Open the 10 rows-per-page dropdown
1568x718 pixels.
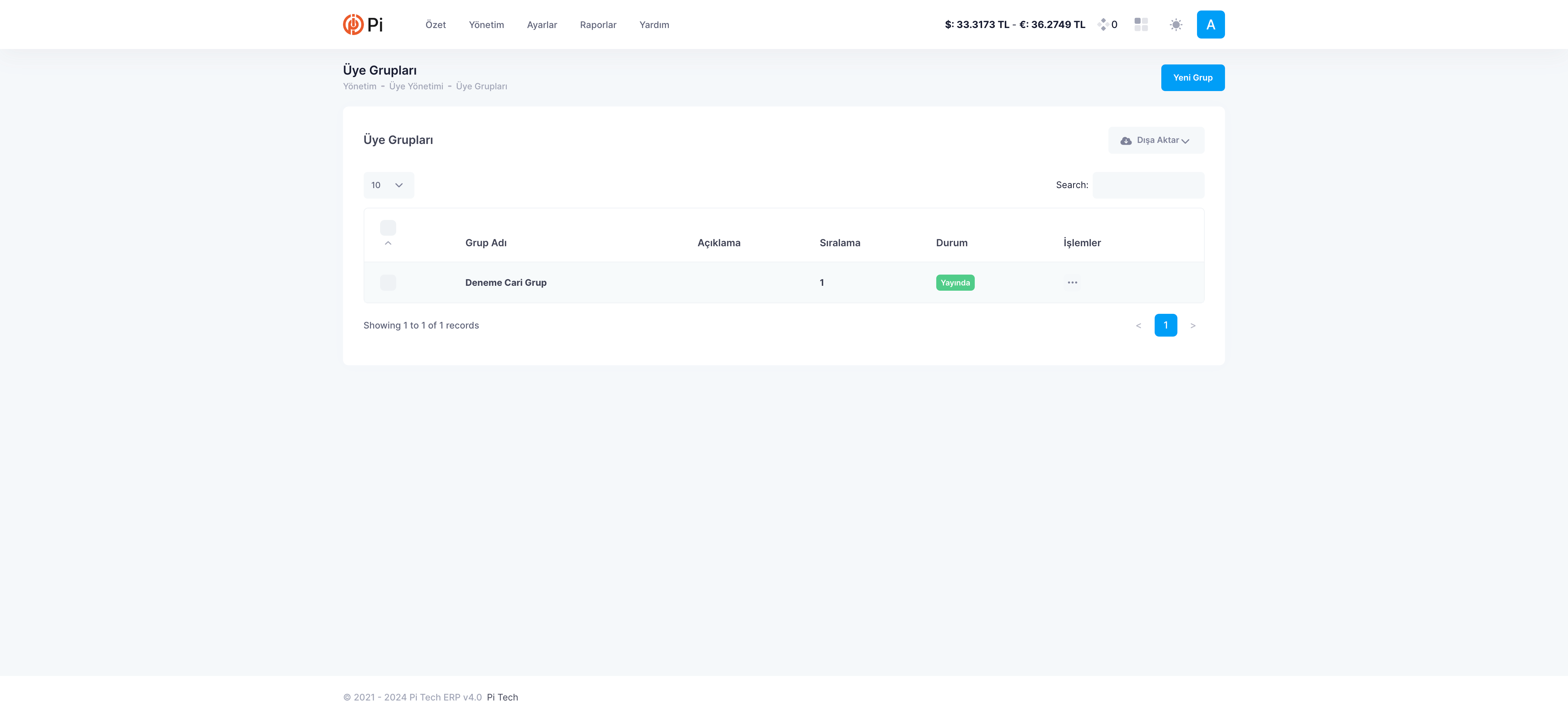388,185
